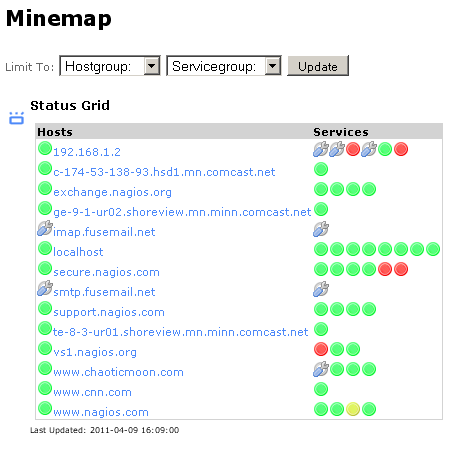Click wrench host status icon for smtp.fusemail.net
464x464 pixels.
[45, 288]
